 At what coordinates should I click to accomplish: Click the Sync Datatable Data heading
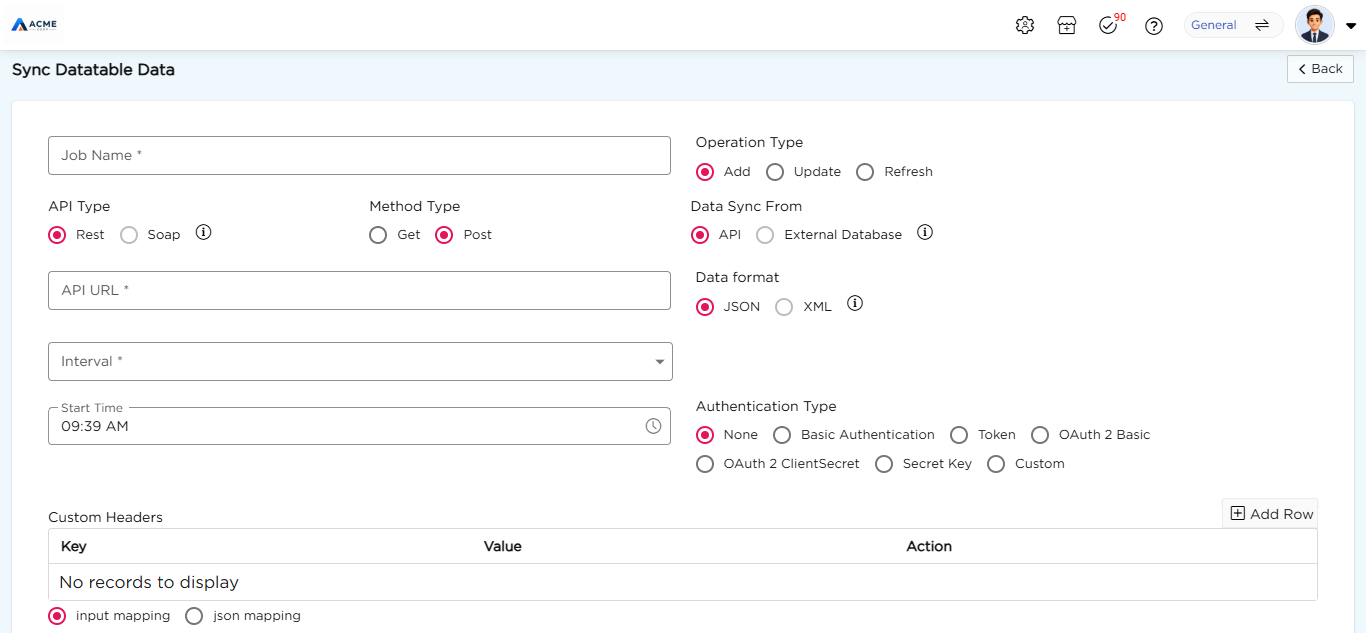click(x=93, y=70)
